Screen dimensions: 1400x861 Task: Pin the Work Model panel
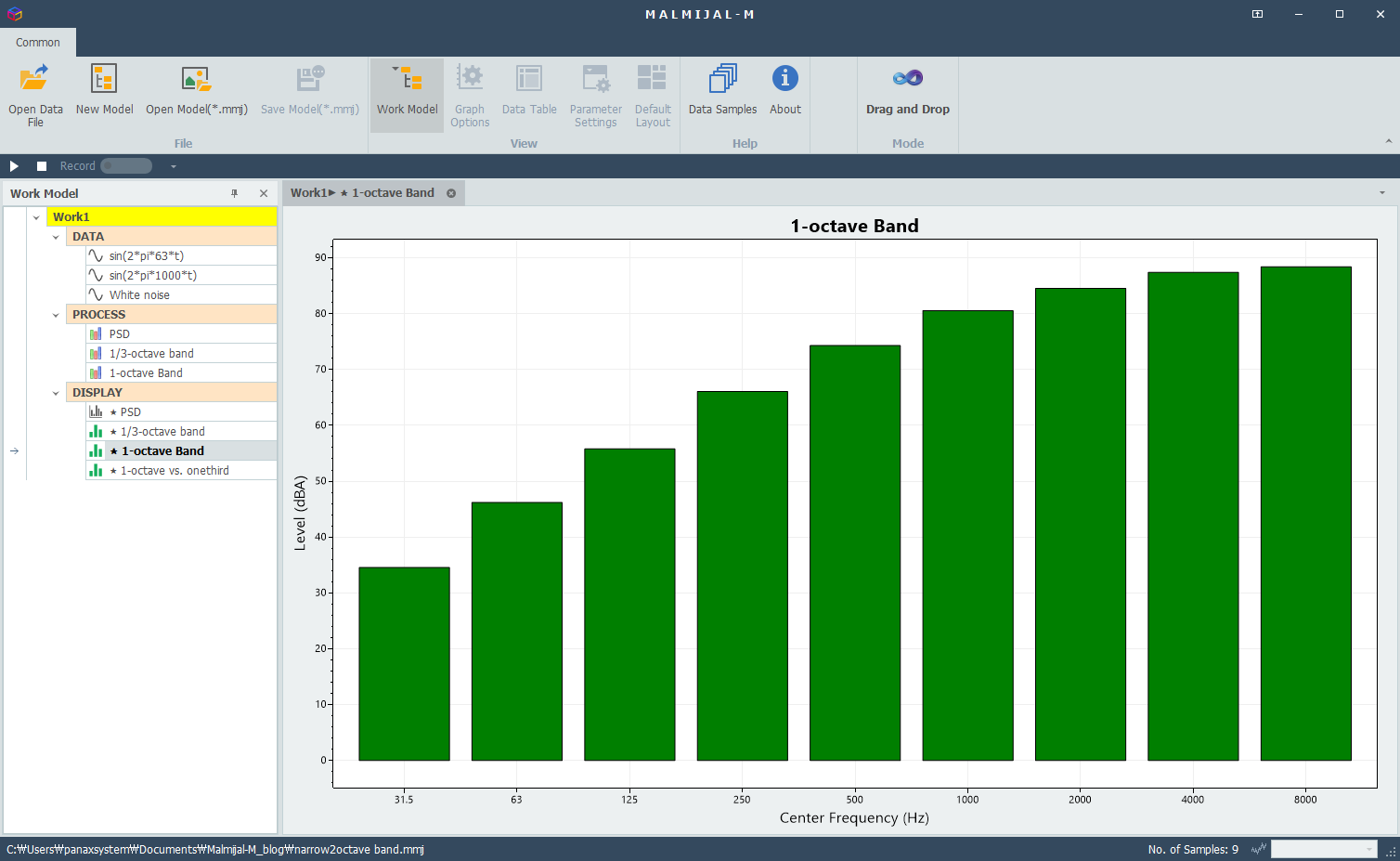235,193
